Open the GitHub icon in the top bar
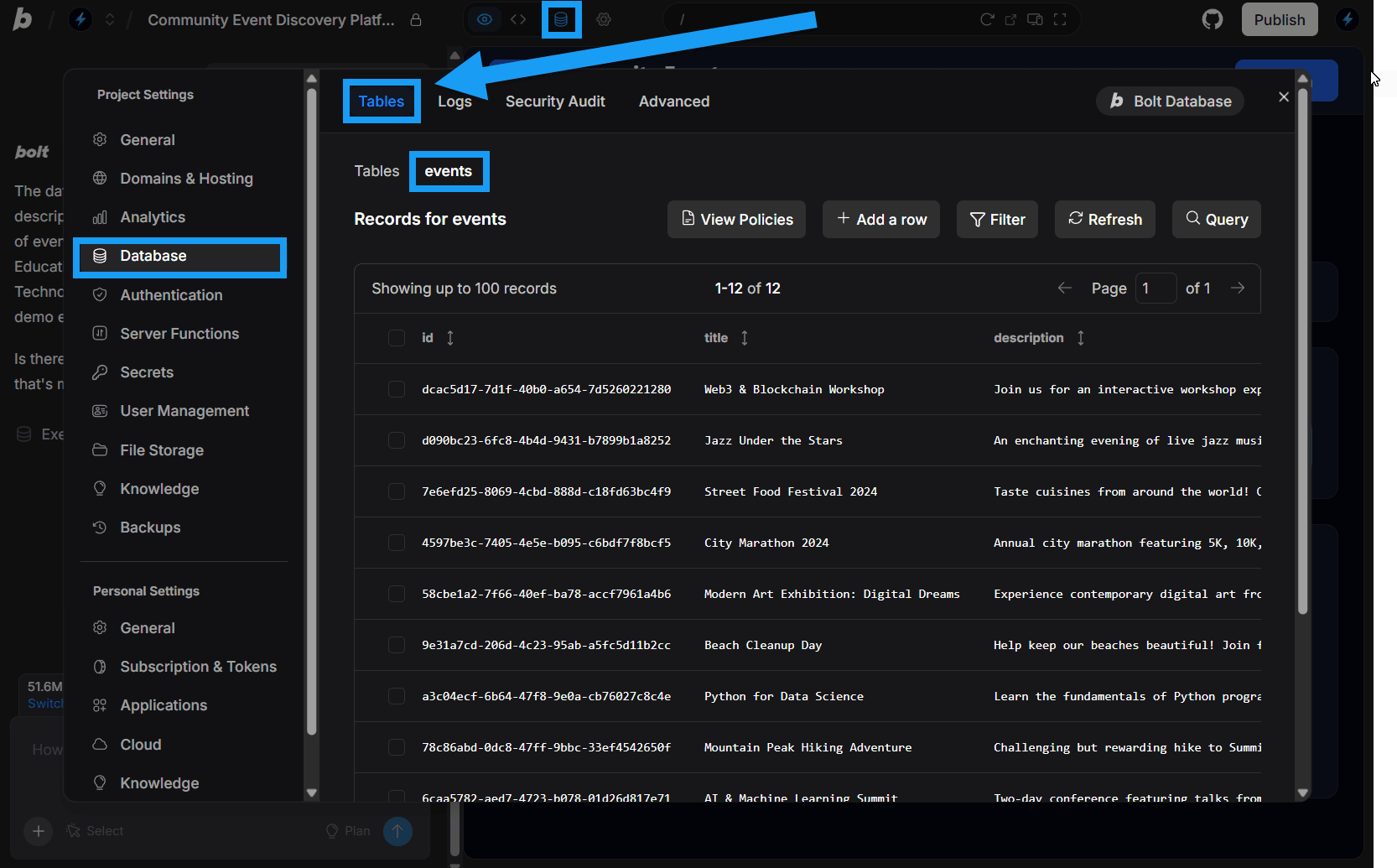This screenshot has width=1397, height=868. [x=1212, y=18]
